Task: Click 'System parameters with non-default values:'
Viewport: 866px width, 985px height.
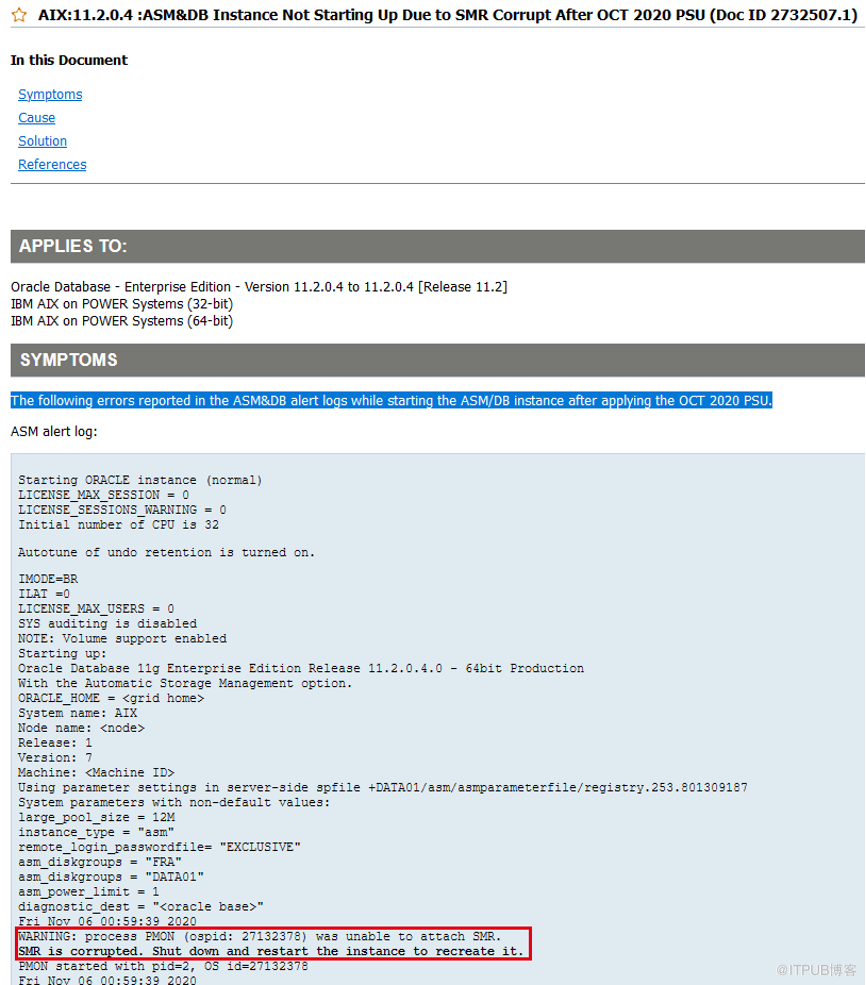Action: pyautogui.click(x=174, y=803)
